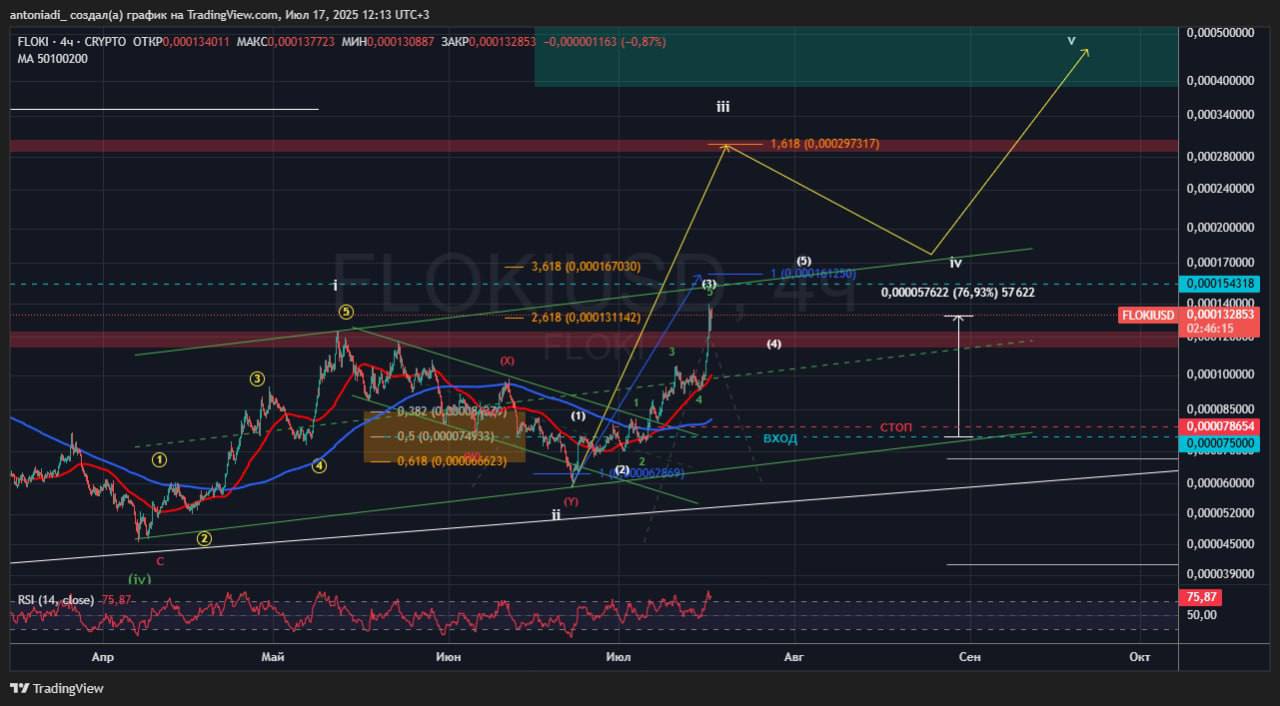Viewport: 1280px width, 706px height.
Task: Click the 0,000039000 price axis label
Action: [x=1220, y=574]
